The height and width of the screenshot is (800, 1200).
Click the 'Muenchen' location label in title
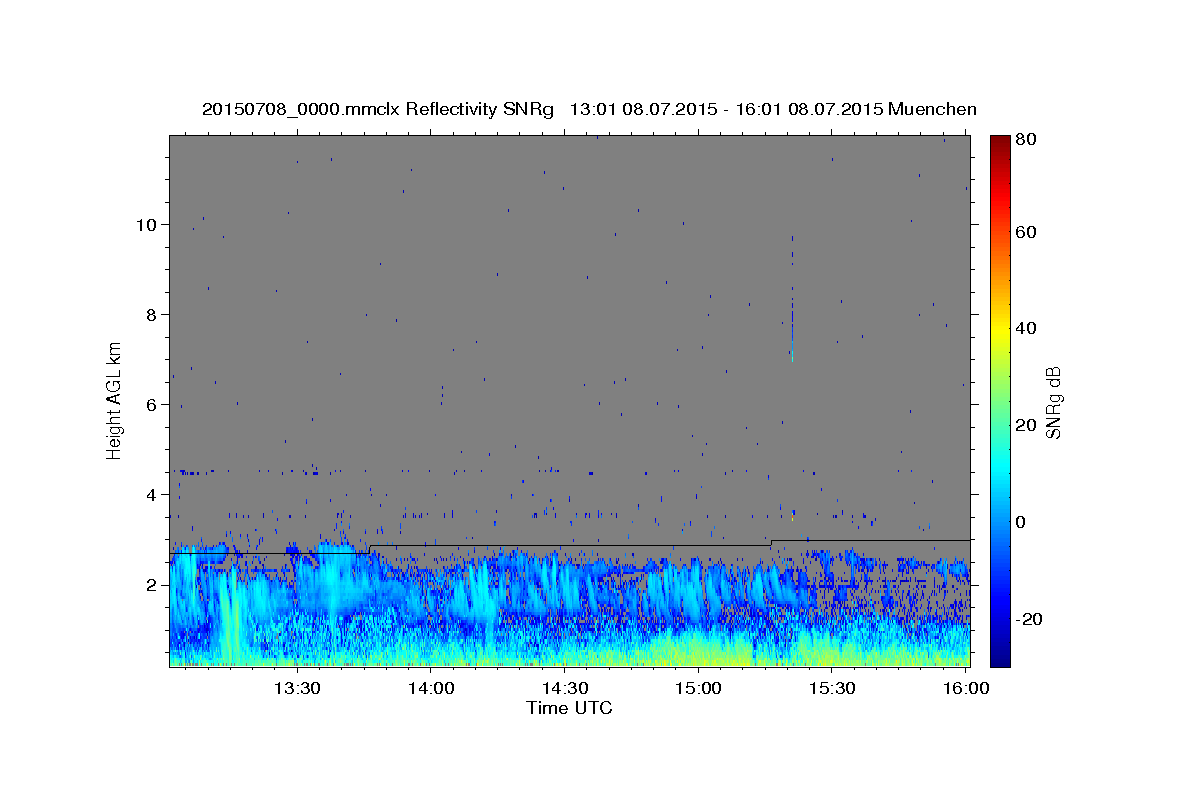[932, 109]
